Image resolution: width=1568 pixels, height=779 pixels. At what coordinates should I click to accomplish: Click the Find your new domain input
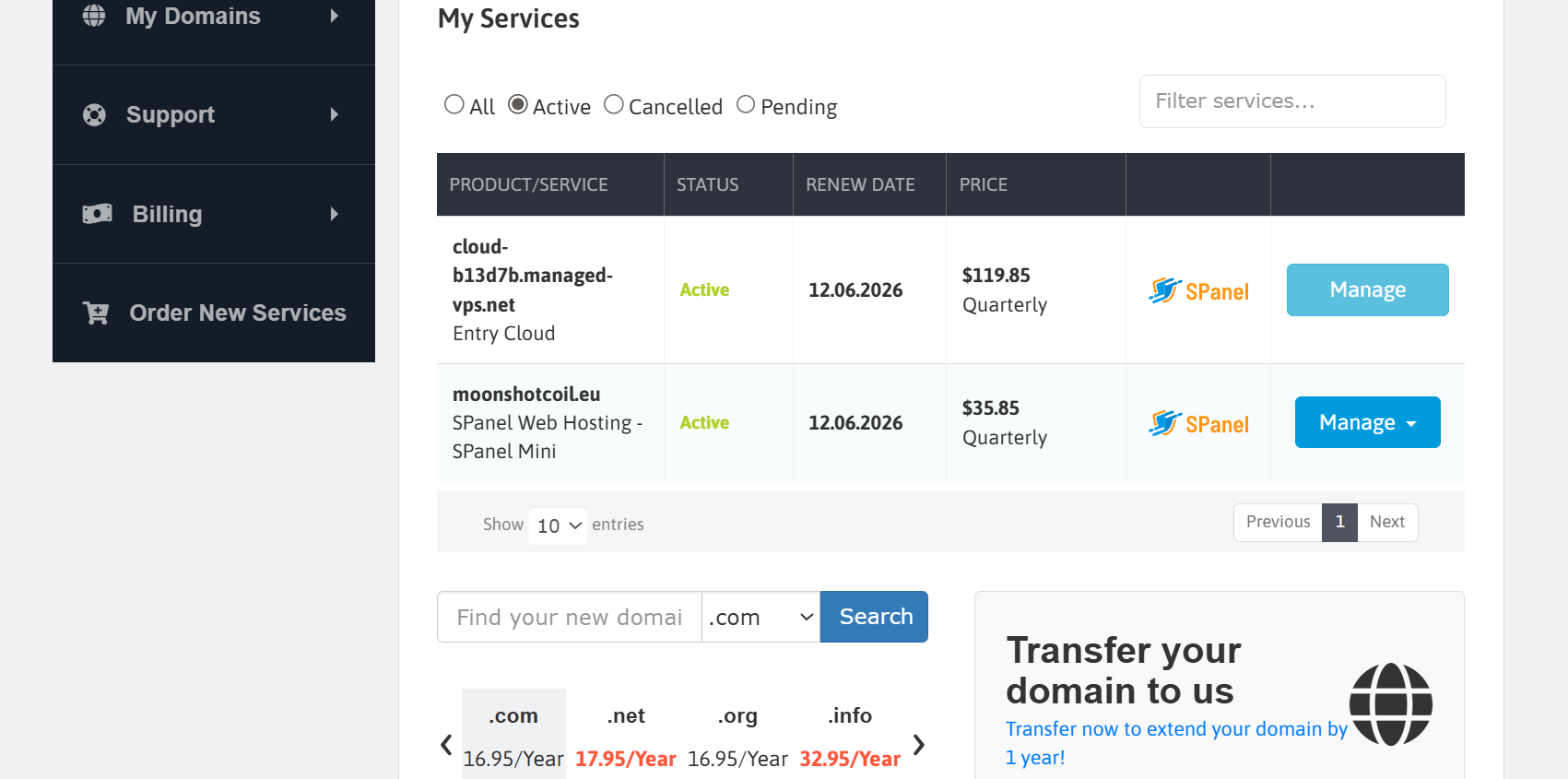[570, 617]
